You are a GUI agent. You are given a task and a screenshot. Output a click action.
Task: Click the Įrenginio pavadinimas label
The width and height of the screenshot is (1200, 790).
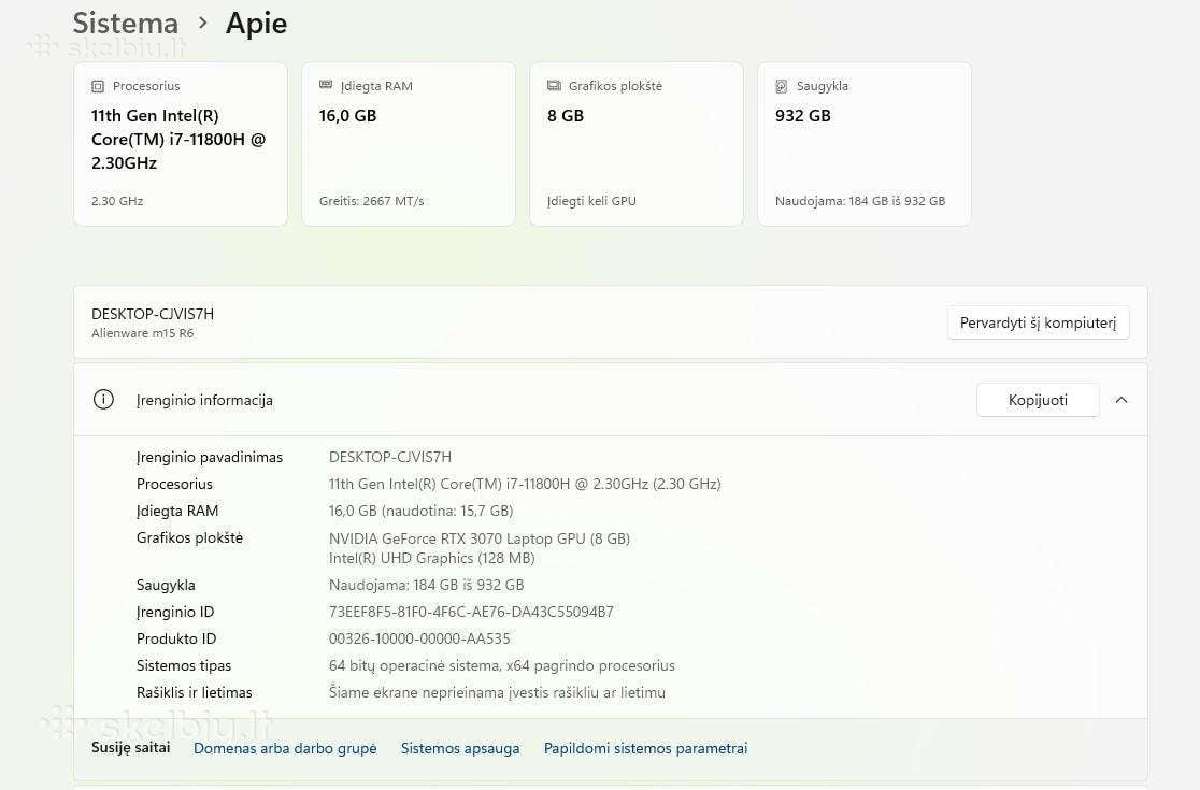210,457
